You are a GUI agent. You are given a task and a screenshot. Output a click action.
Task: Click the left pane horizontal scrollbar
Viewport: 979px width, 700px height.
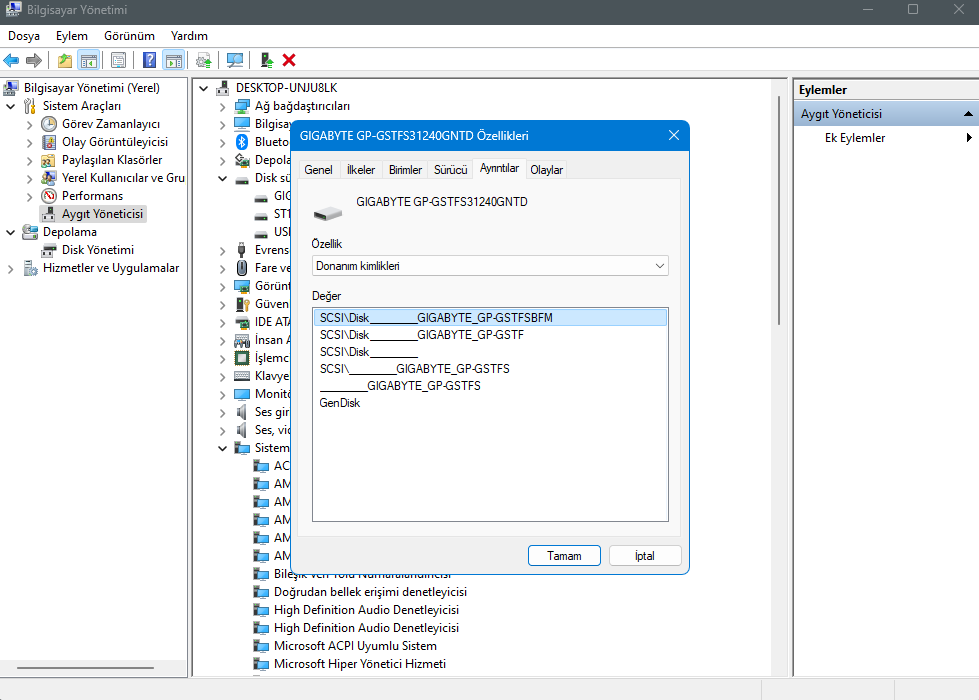coord(86,668)
